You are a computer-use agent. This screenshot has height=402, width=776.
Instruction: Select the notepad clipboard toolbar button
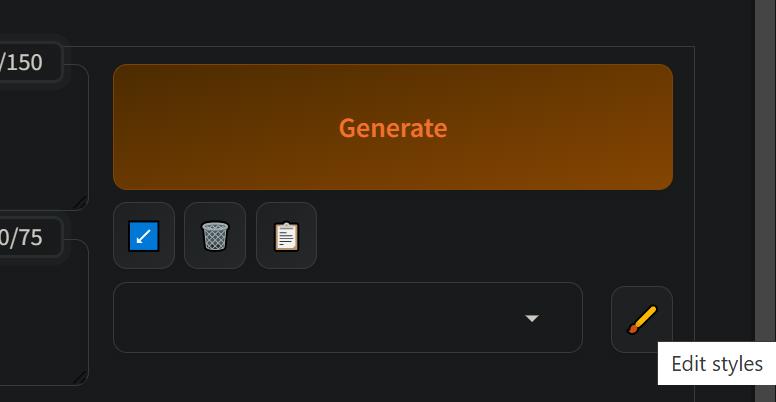coord(287,236)
